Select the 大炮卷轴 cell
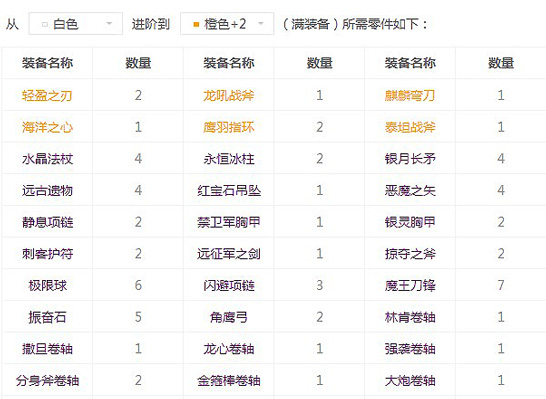The height and width of the screenshot is (399, 546). [x=410, y=380]
